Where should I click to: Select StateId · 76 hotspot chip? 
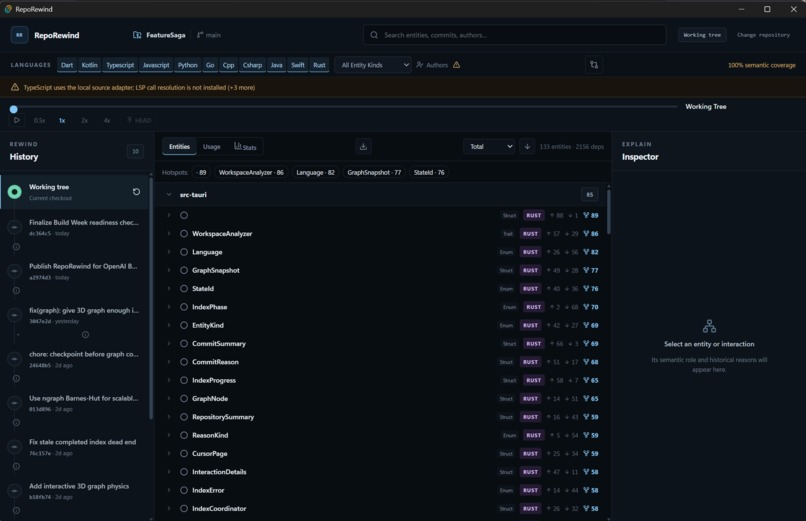pyautogui.click(x=429, y=173)
